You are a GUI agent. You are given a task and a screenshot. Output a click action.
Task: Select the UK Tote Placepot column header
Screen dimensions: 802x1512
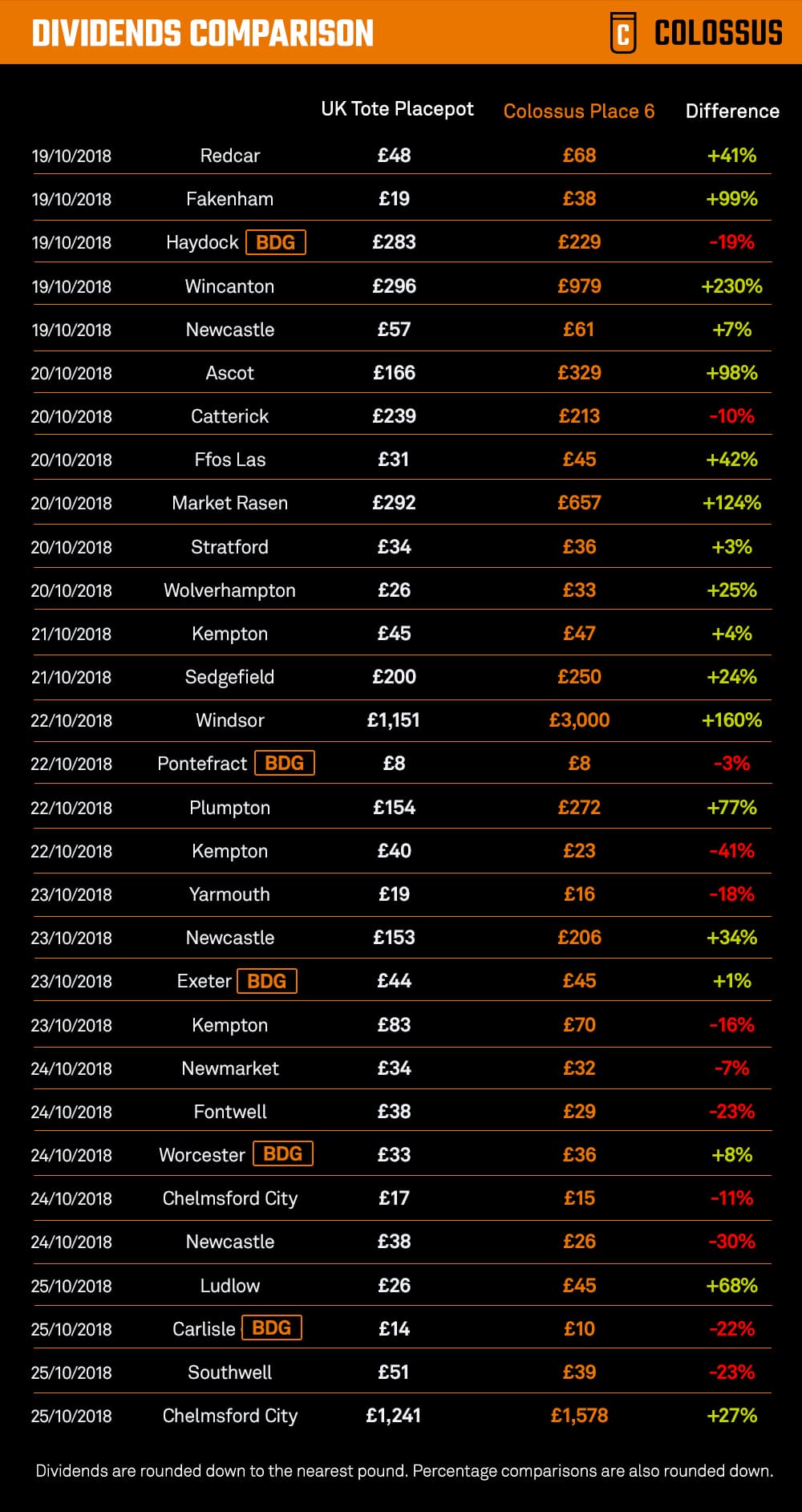[x=397, y=109]
